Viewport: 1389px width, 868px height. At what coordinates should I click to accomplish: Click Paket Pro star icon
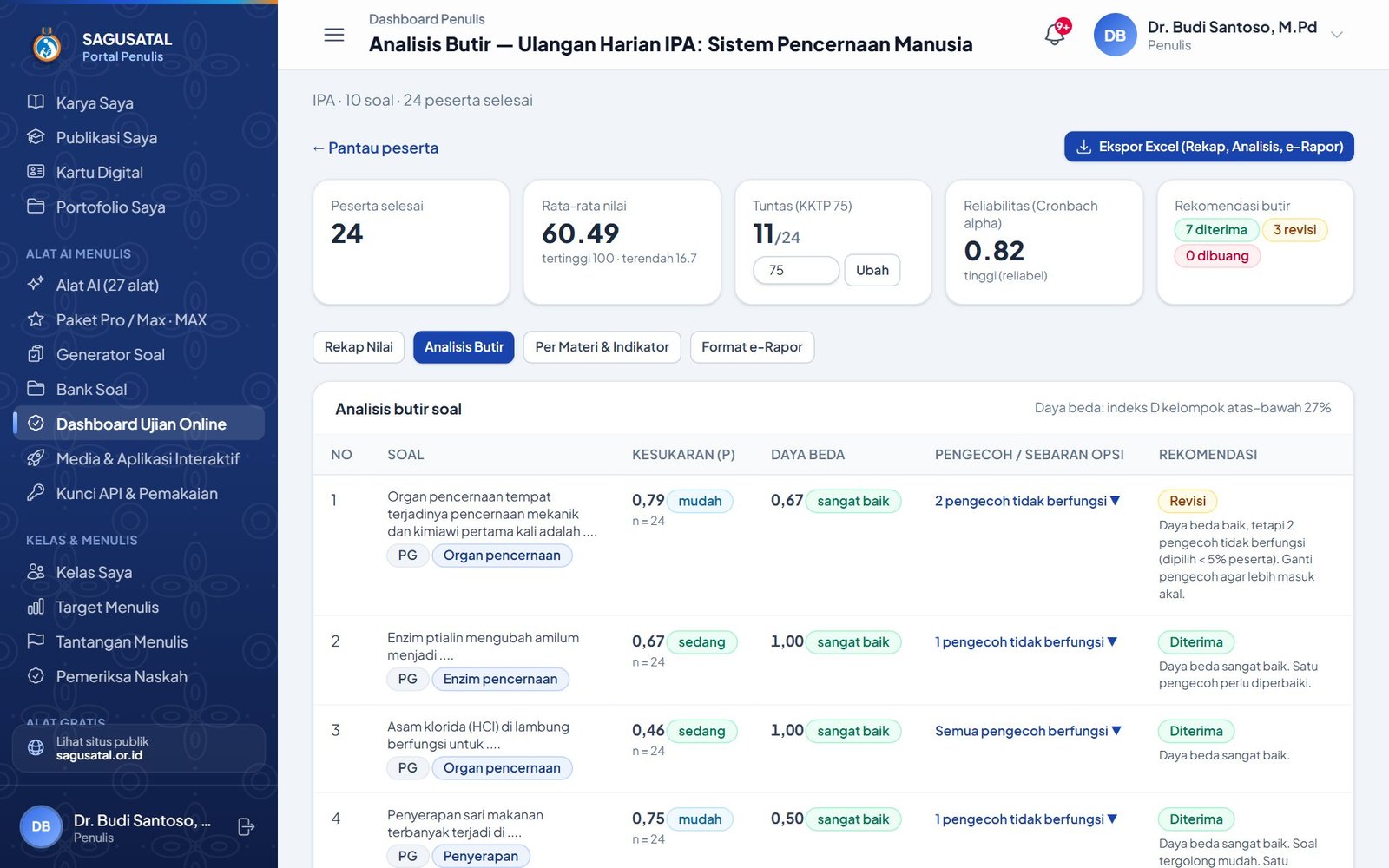click(36, 319)
